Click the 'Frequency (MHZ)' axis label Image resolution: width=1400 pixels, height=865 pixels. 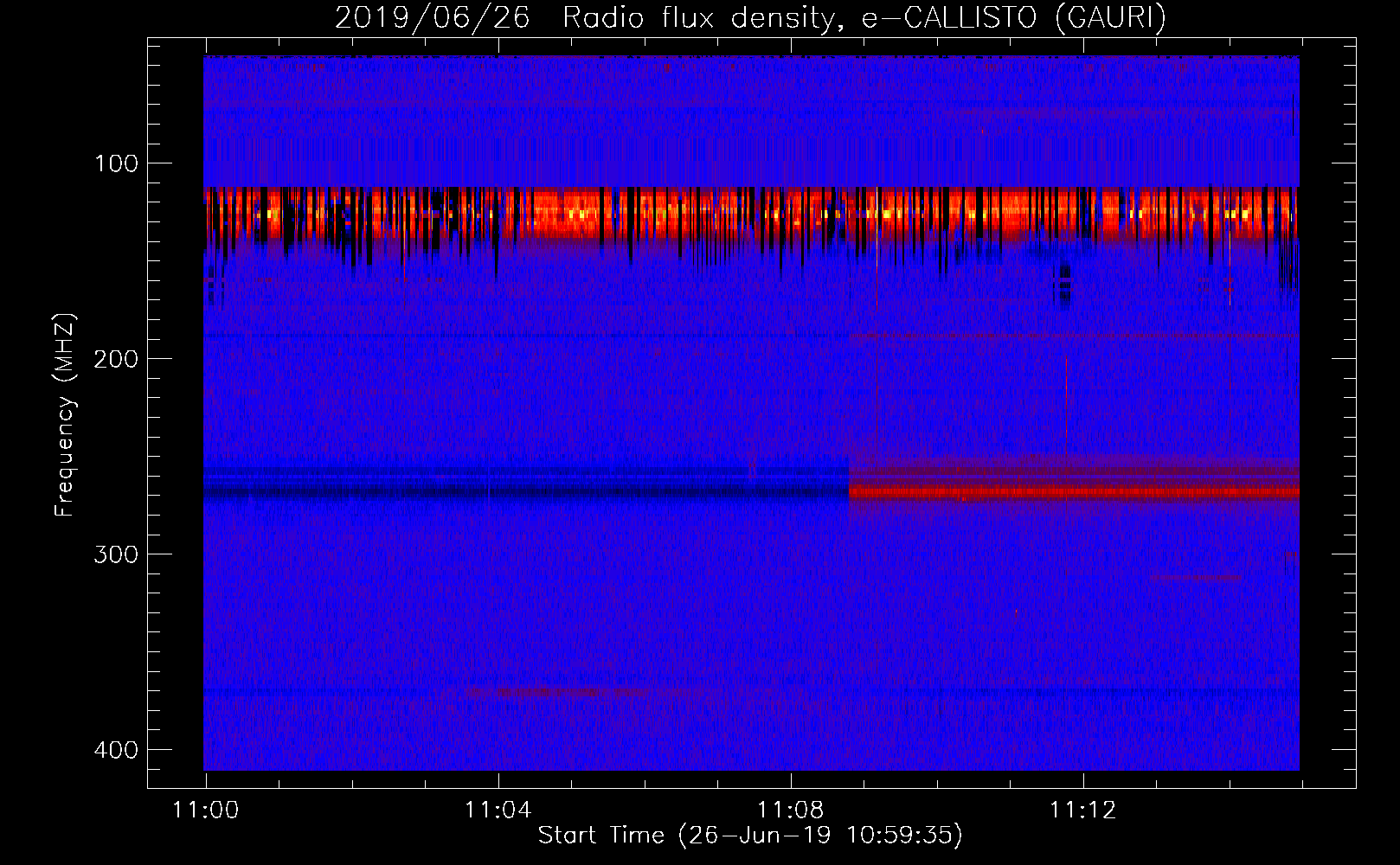[65, 415]
